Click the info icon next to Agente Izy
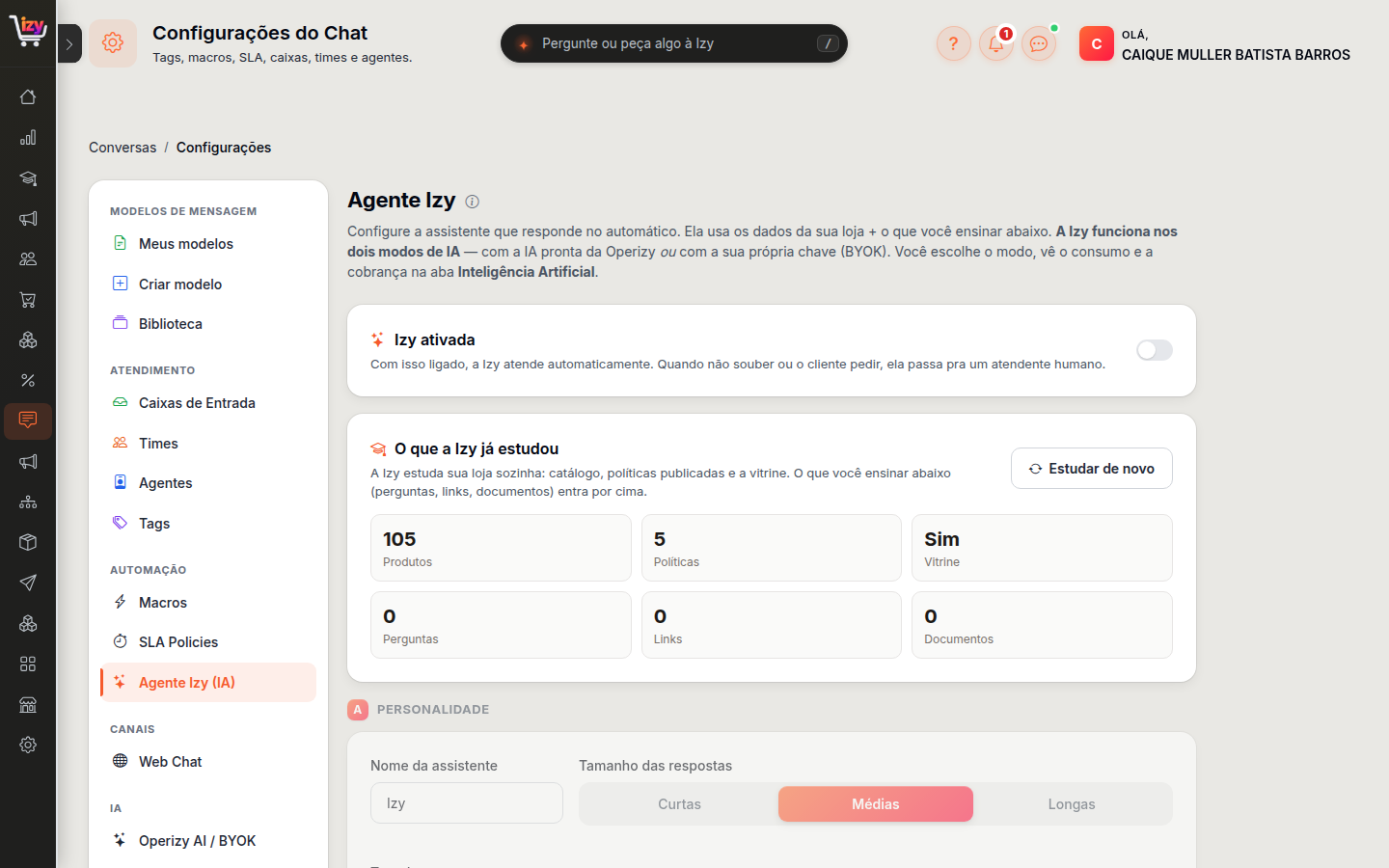The width and height of the screenshot is (1389, 868). pos(473,202)
